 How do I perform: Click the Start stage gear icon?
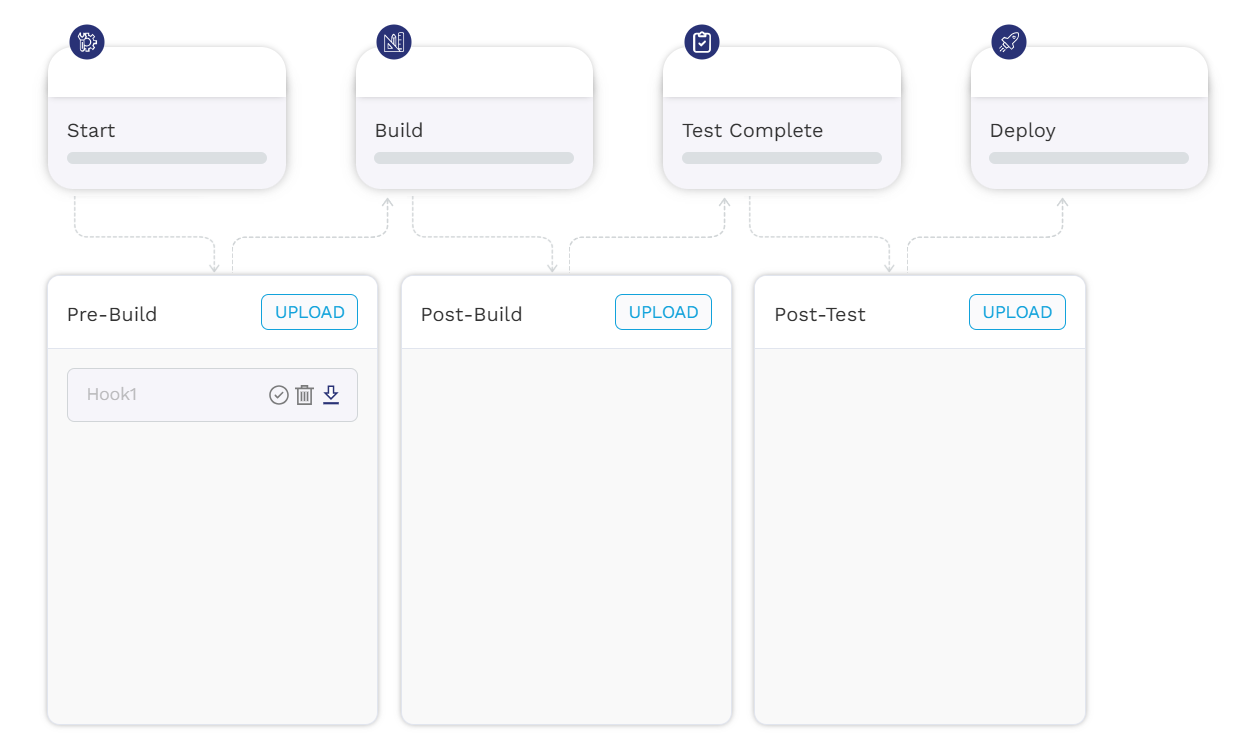87,42
